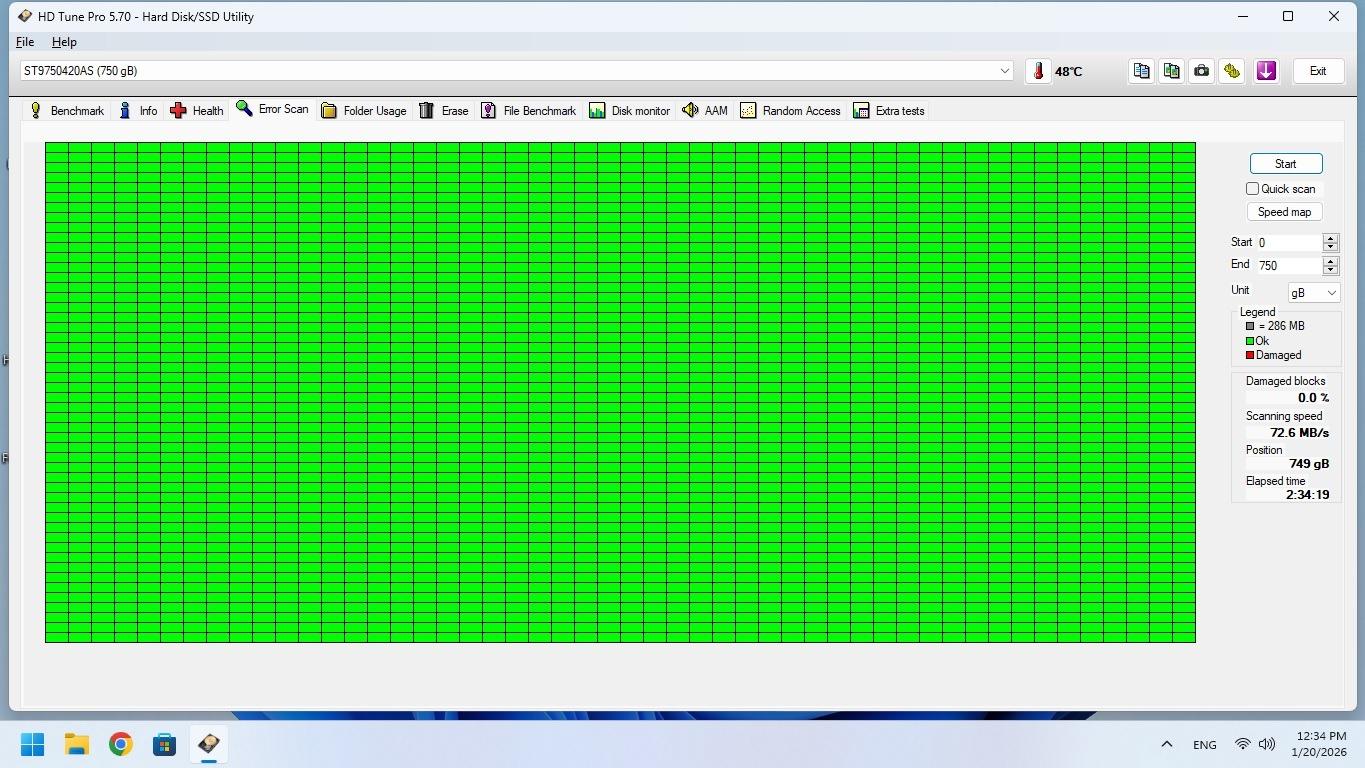Copy text results to clipboard icon
The width and height of the screenshot is (1365, 768).
pos(1141,71)
